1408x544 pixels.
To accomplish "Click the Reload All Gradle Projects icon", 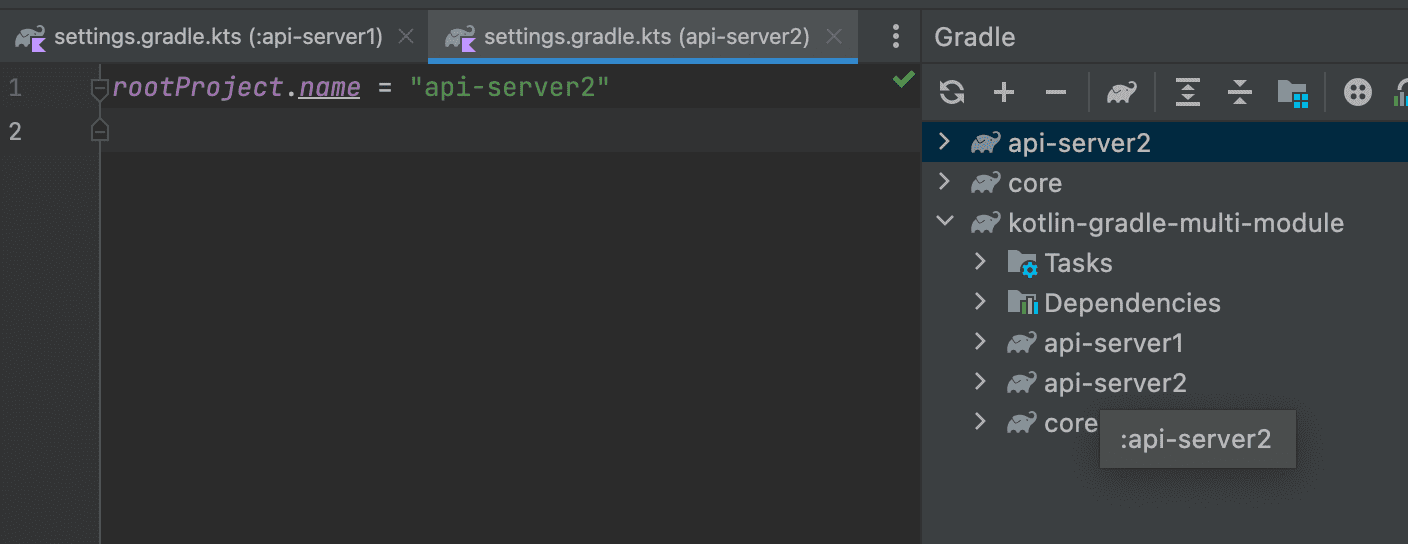I will pos(952,93).
